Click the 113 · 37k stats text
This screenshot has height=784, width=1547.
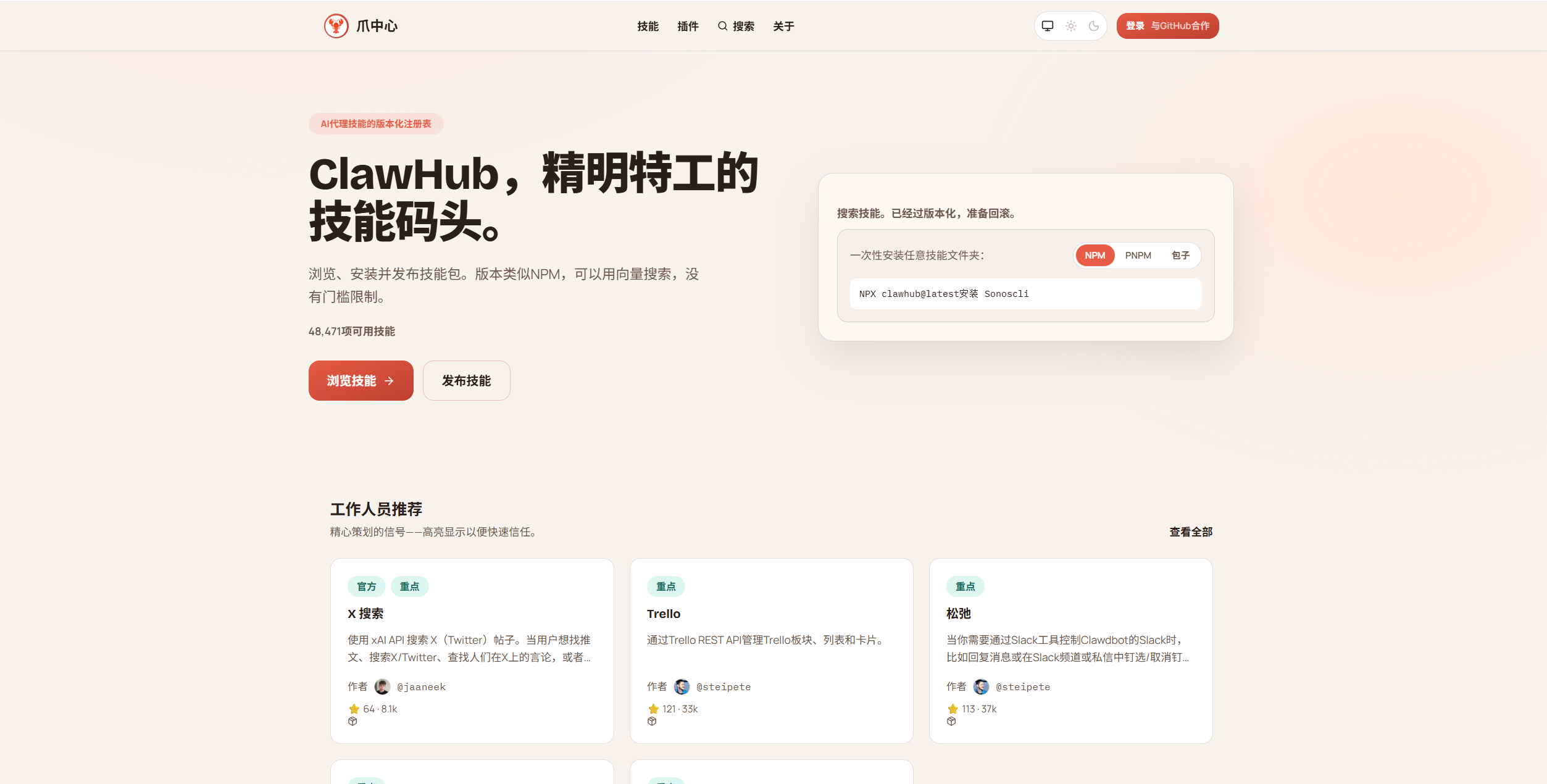[x=979, y=709]
